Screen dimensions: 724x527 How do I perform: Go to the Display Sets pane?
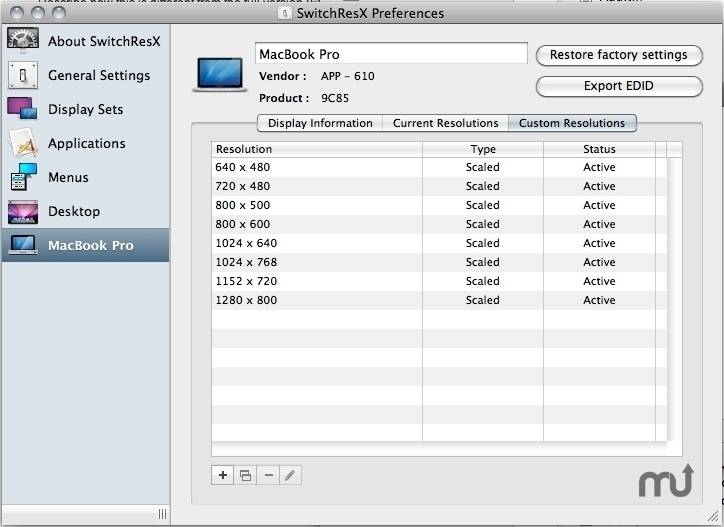click(85, 109)
